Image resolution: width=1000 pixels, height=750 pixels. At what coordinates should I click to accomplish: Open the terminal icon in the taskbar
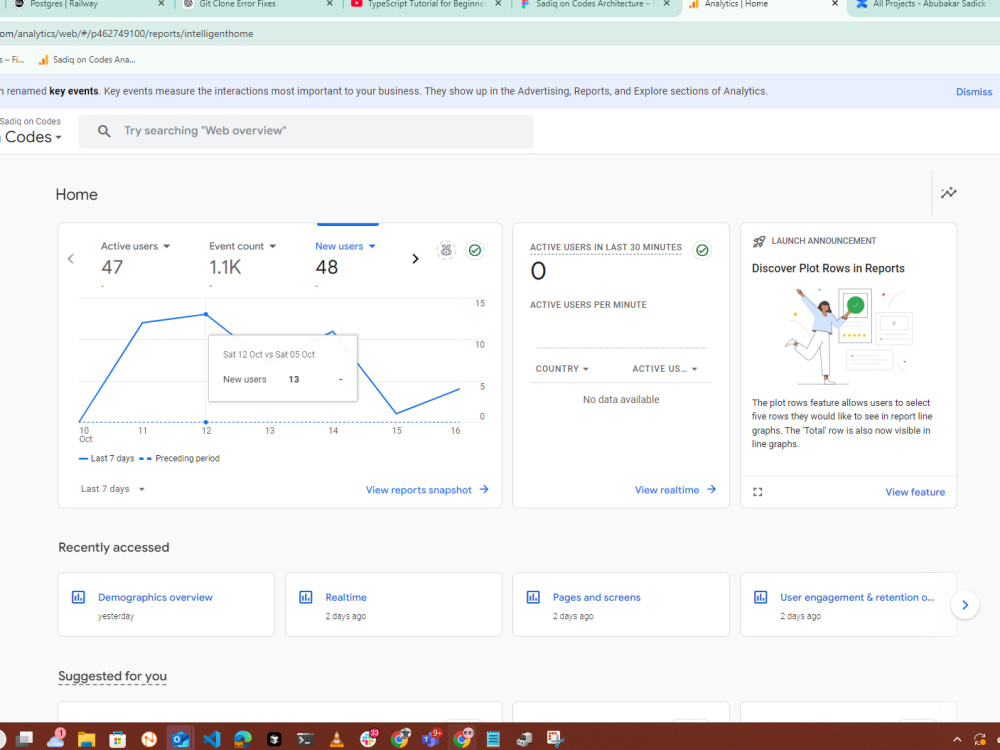point(305,739)
